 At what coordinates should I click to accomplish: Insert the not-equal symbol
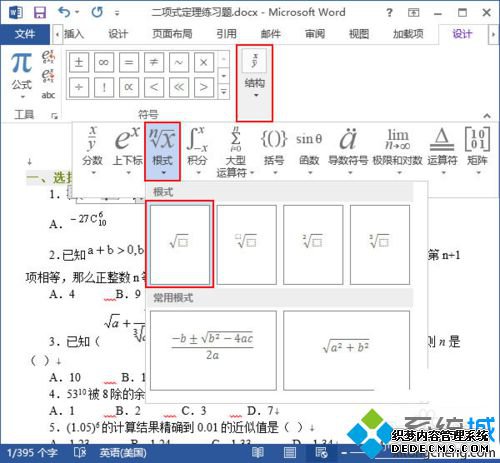pos(154,62)
